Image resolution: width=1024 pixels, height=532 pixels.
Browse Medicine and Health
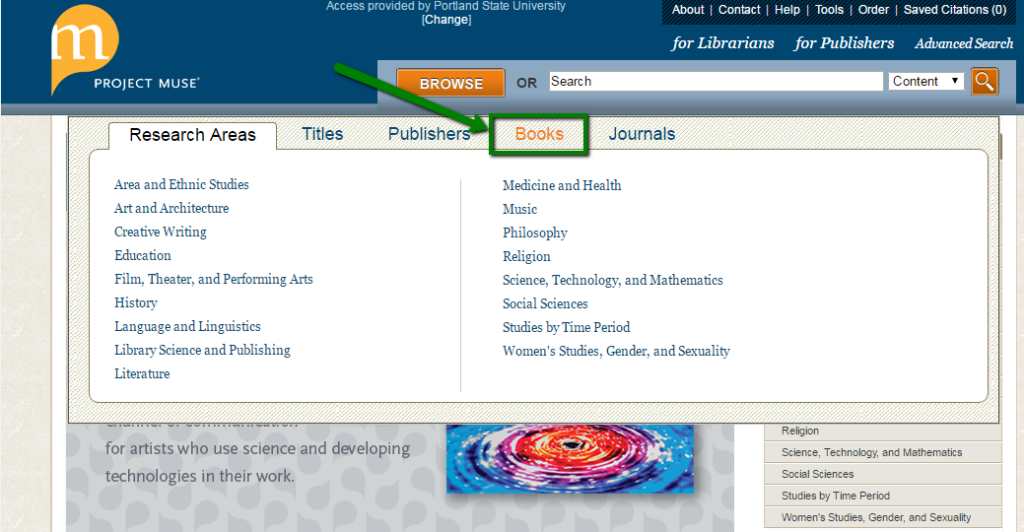[x=562, y=185]
